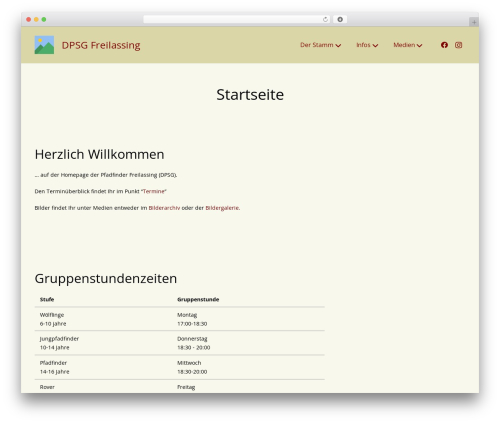Select the Wölflinge table cell
The width and height of the screenshot is (500, 423).
point(103,319)
